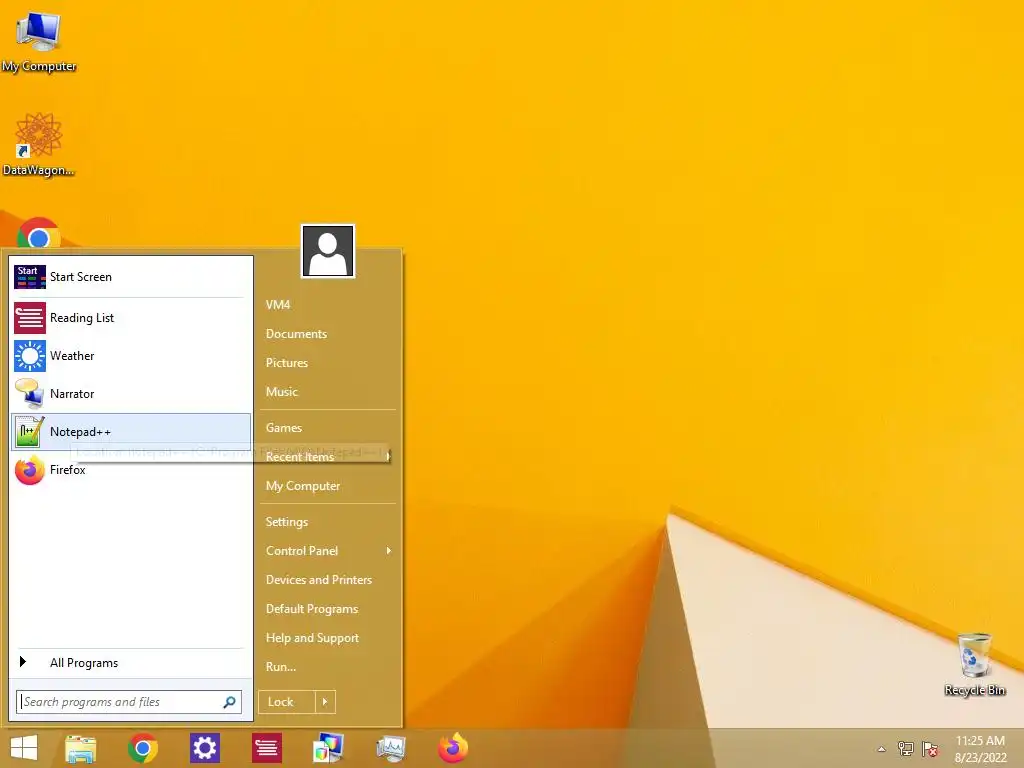The width and height of the screenshot is (1024, 768).
Task: Open Start Screen from the start menu
Action: pos(131,277)
